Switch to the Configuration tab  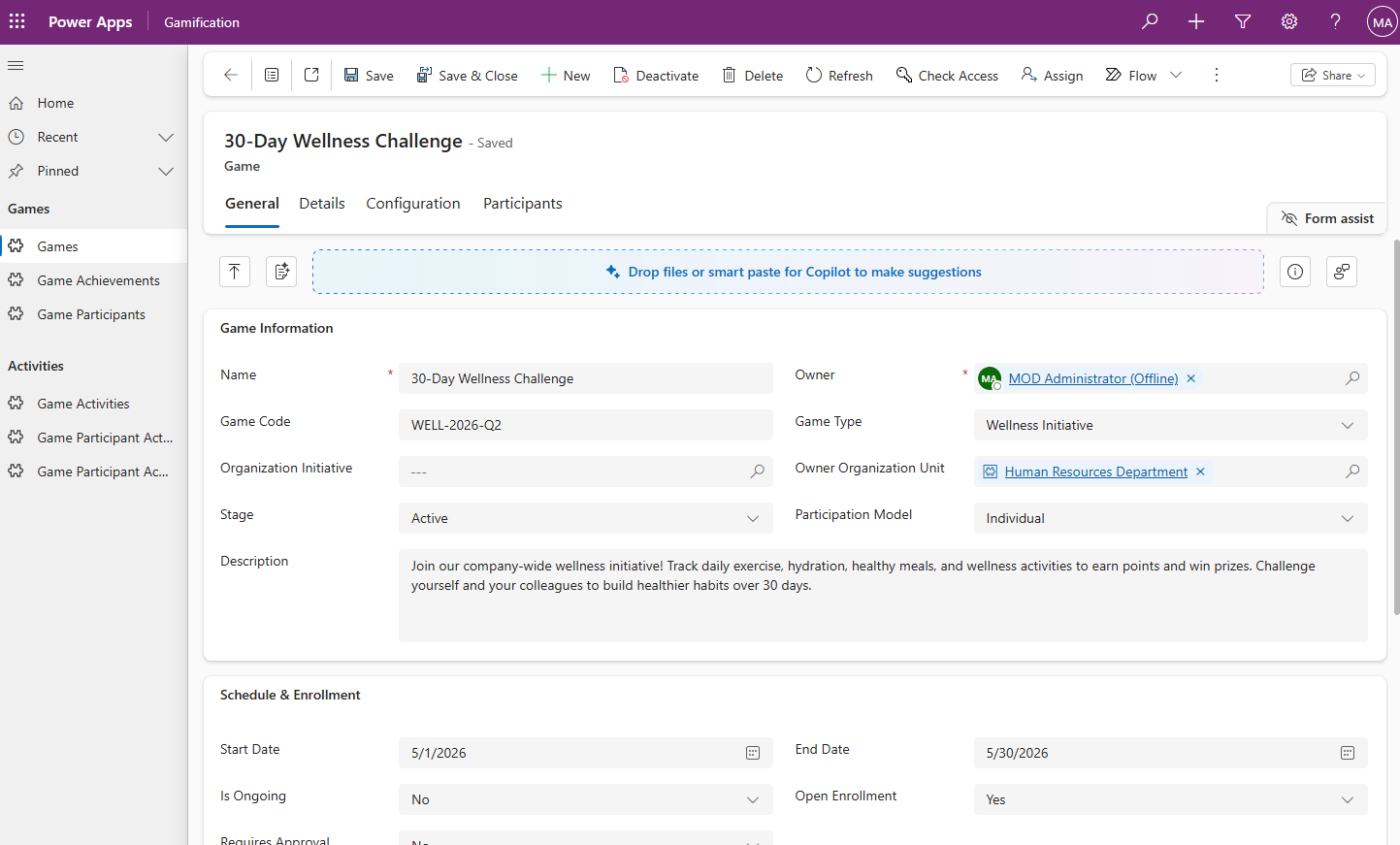point(413,204)
